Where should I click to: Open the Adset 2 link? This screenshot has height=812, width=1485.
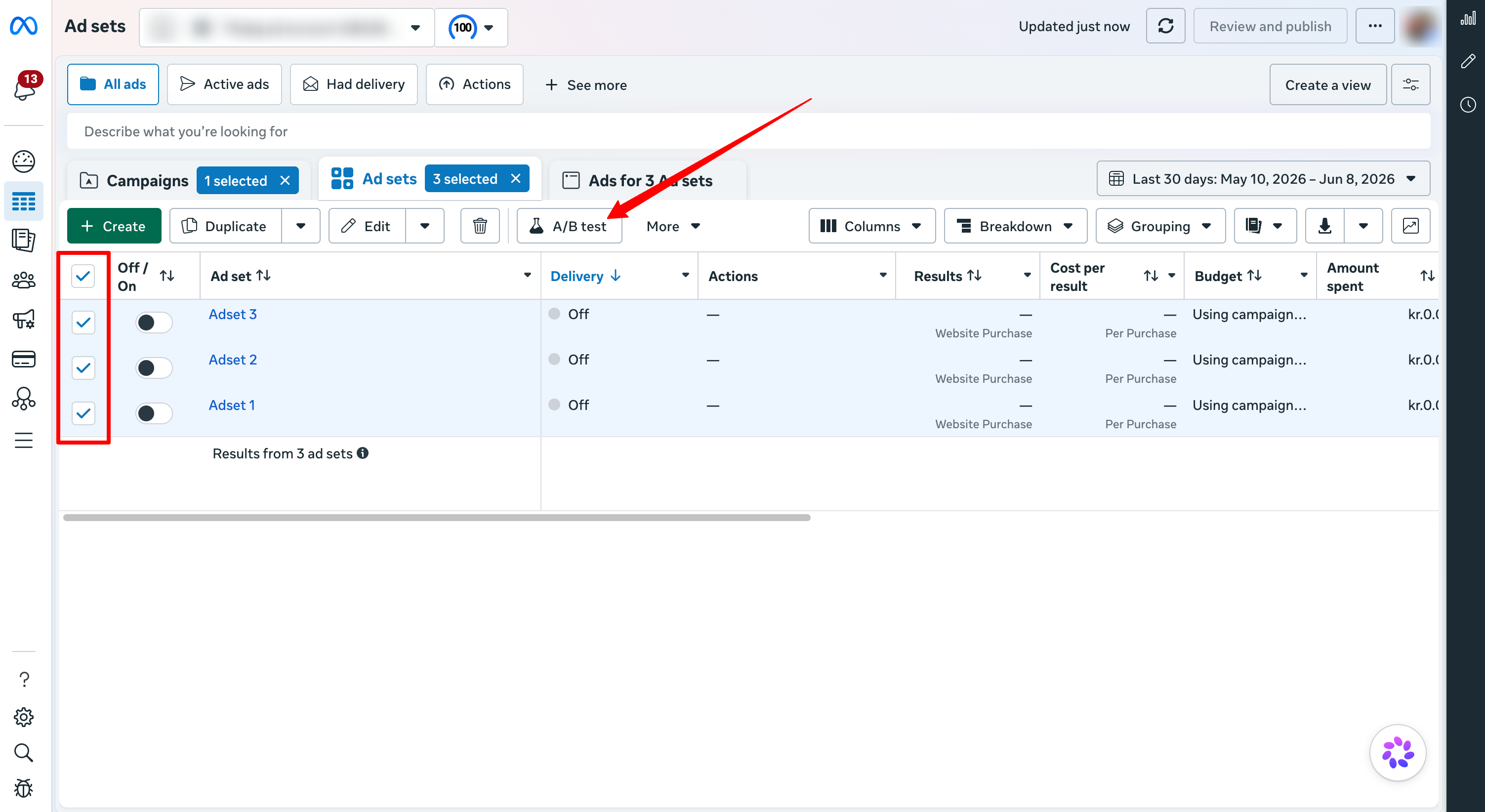tap(232, 359)
